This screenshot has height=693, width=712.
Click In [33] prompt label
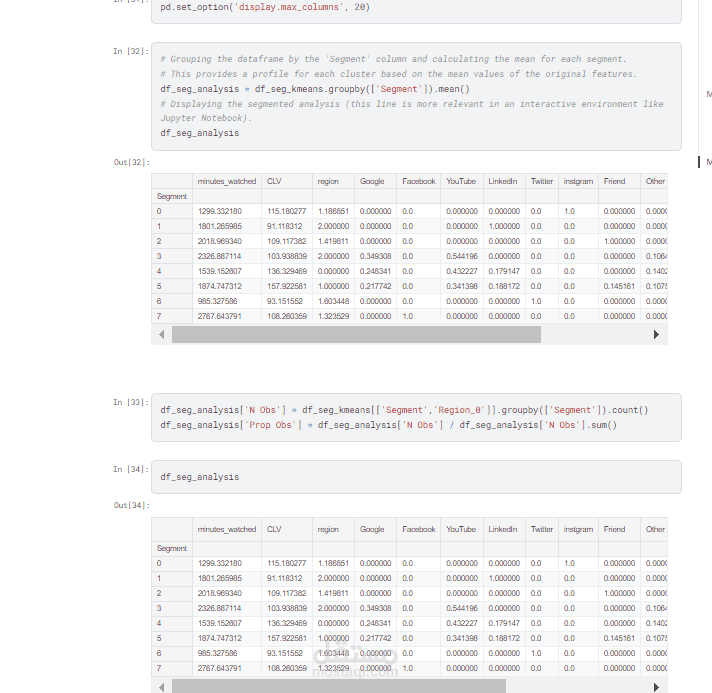tap(131, 402)
